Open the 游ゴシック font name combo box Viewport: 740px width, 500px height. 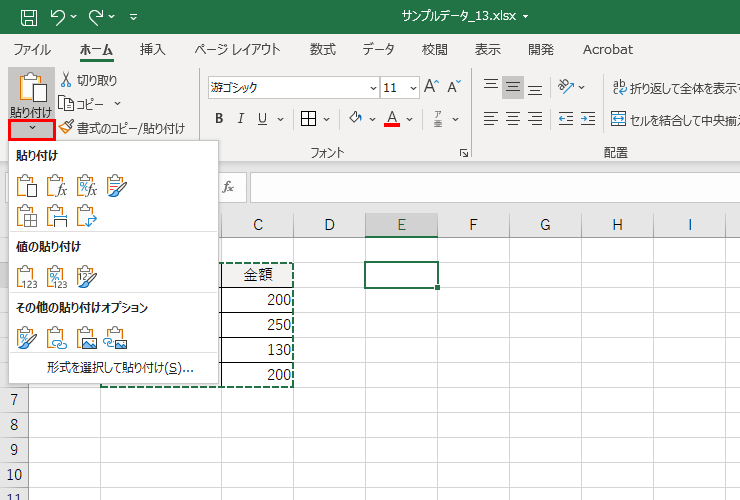[293, 88]
